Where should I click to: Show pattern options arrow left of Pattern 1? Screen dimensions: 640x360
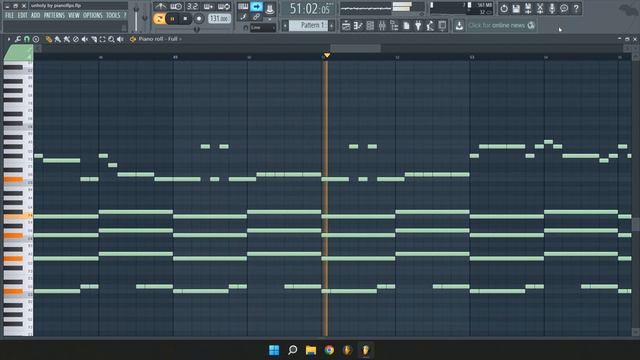click(x=285, y=26)
